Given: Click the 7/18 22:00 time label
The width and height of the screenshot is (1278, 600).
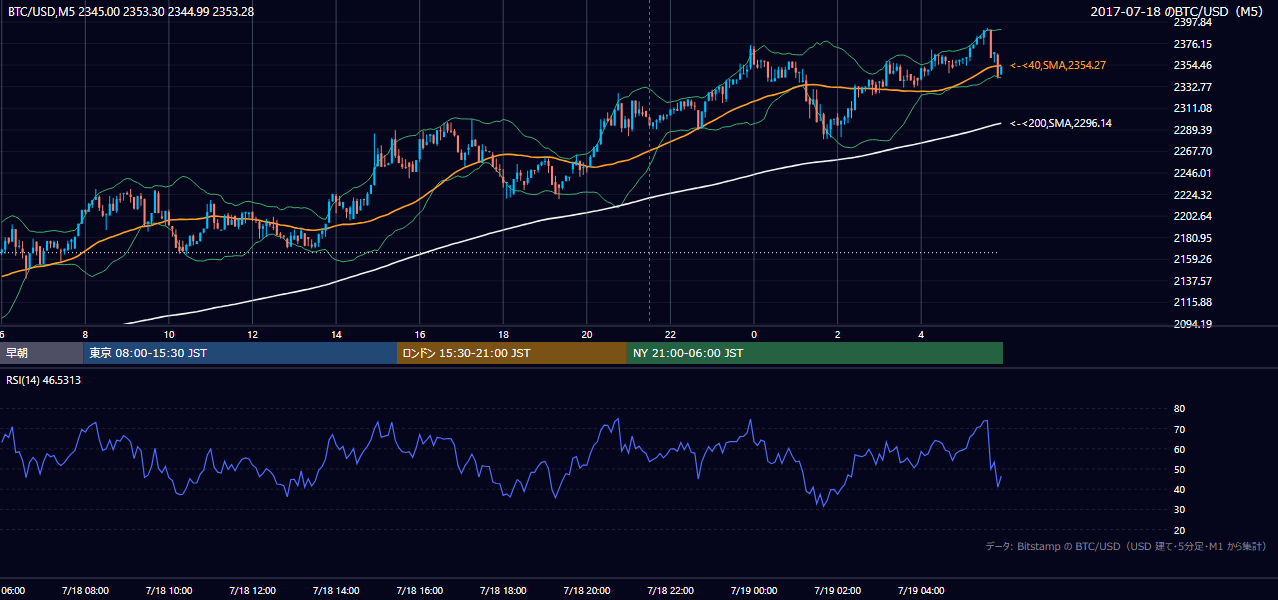Looking at the screenshot, I should coord(670,590).
